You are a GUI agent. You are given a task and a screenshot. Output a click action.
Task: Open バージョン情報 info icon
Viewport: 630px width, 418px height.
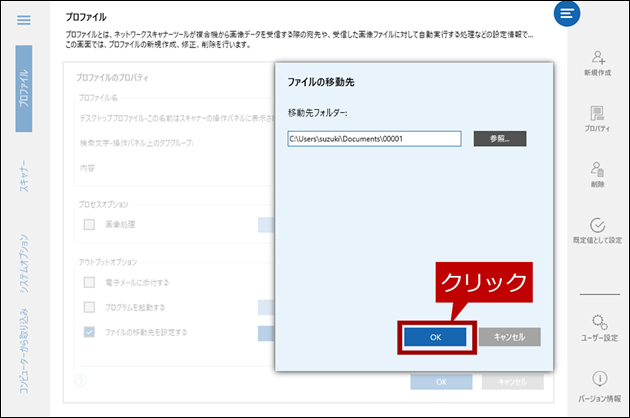pos(598,379)
